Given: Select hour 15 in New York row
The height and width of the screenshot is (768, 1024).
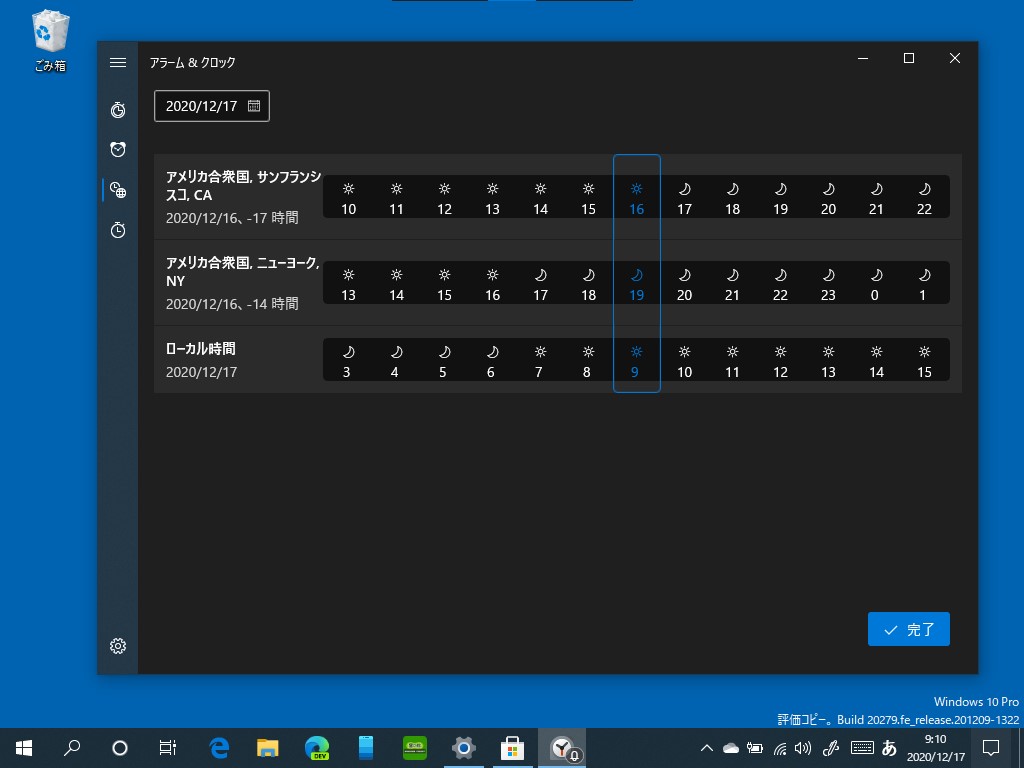Looking at the screenshot, I should [x=445, y=285].
